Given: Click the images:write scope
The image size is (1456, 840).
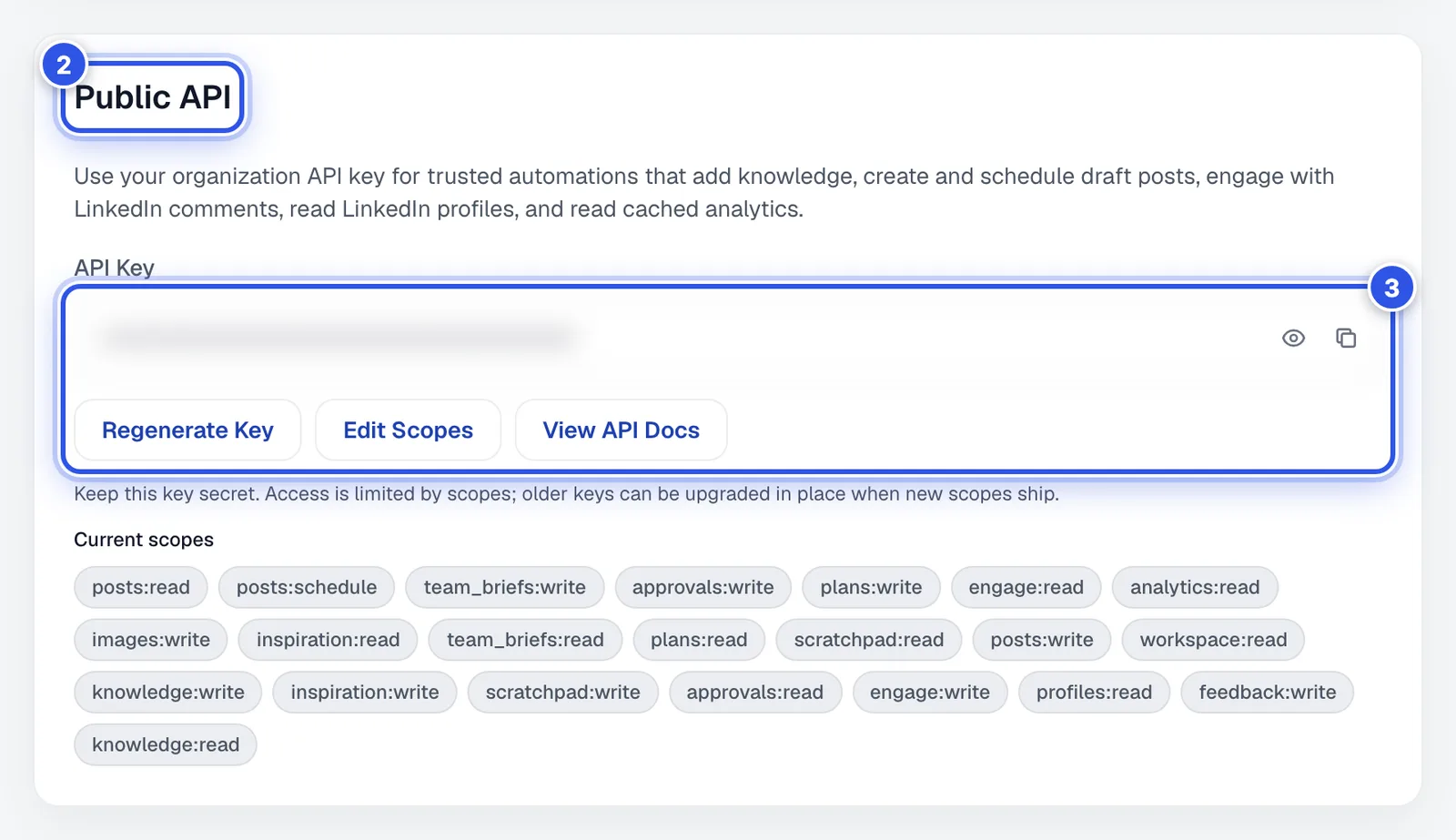Looking at the screenshot, I should click(x=151, y=640).
